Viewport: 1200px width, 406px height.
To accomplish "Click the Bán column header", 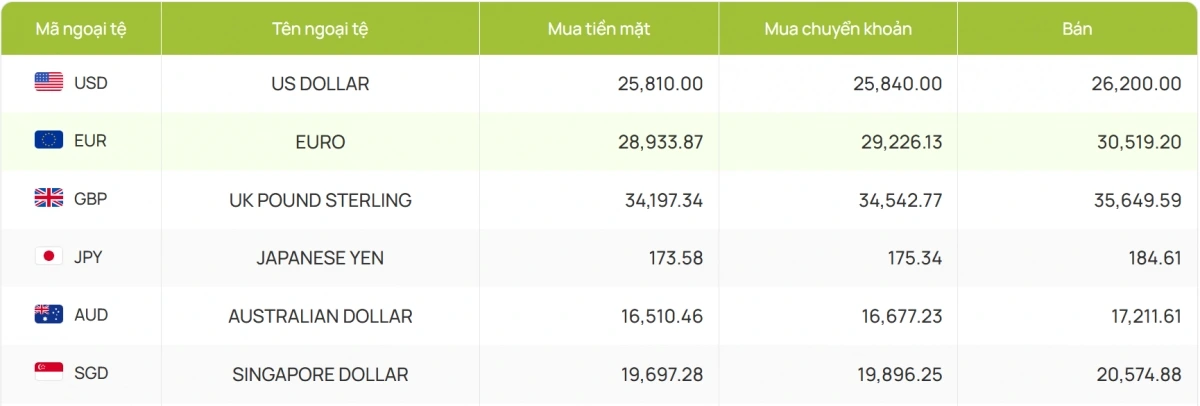I will (x=1077, y=29).
